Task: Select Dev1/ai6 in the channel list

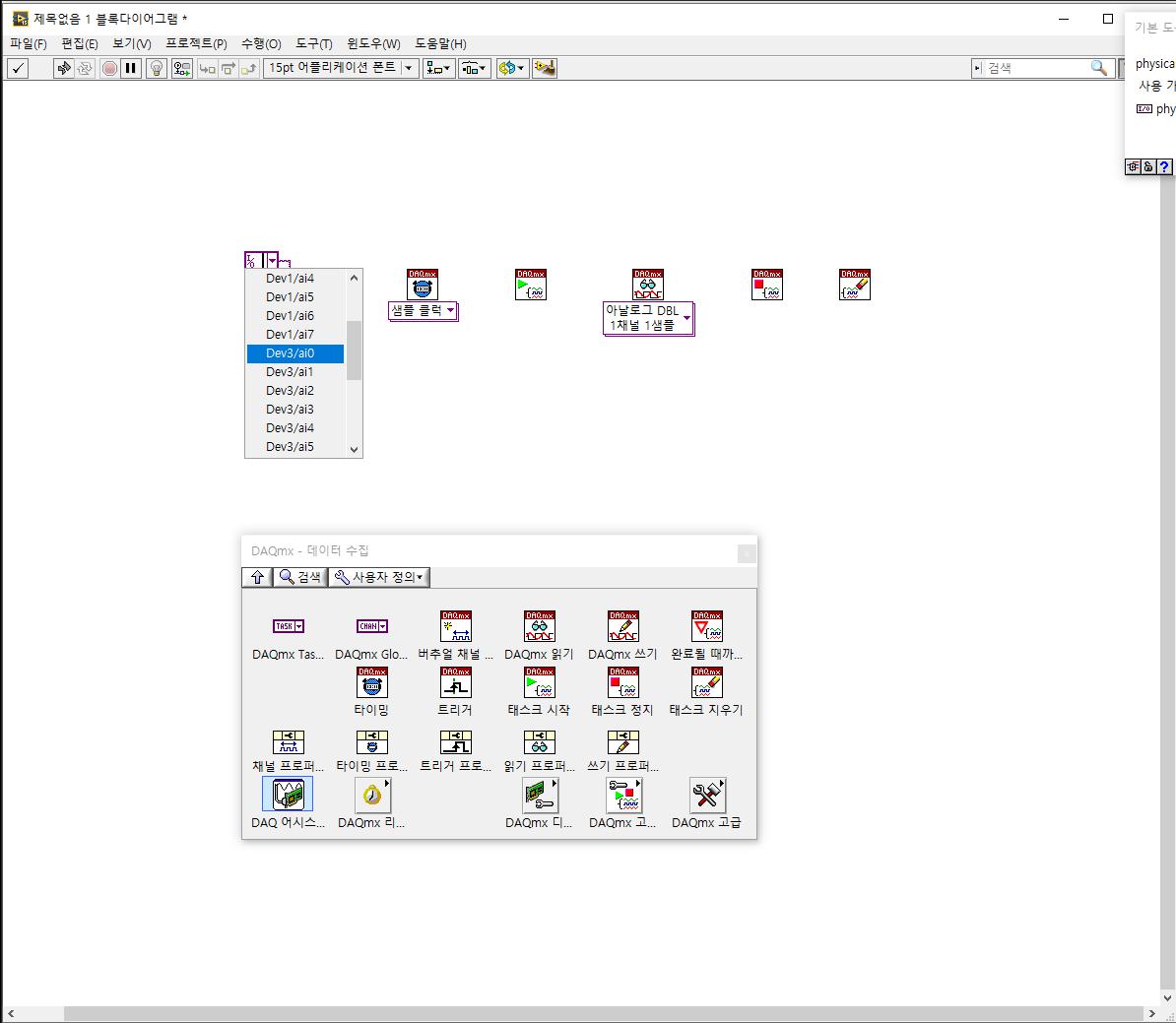Action: click(x=295, y=316)
